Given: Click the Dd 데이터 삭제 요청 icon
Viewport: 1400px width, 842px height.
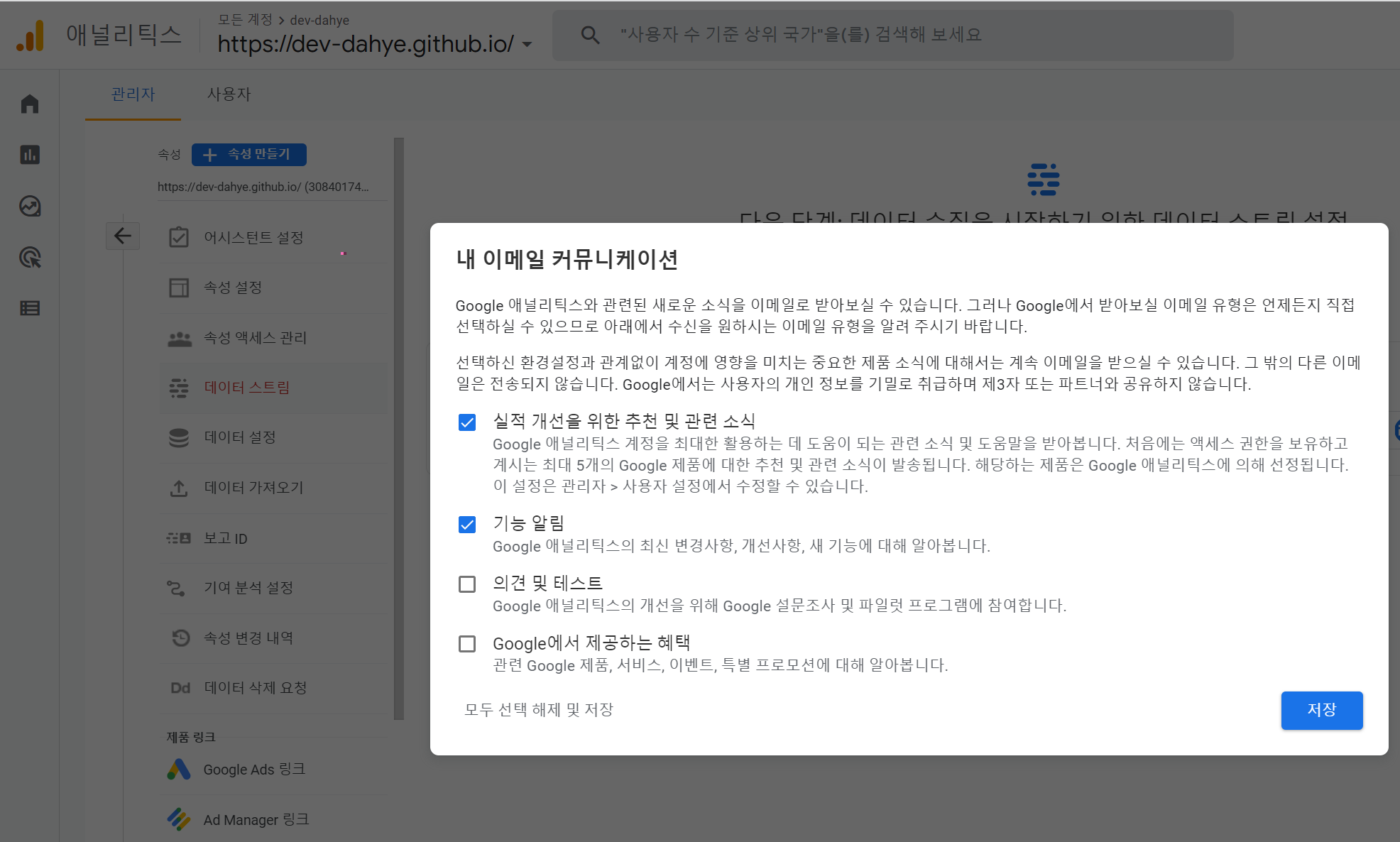Looking at the screenshot, I should coord(180,688).
